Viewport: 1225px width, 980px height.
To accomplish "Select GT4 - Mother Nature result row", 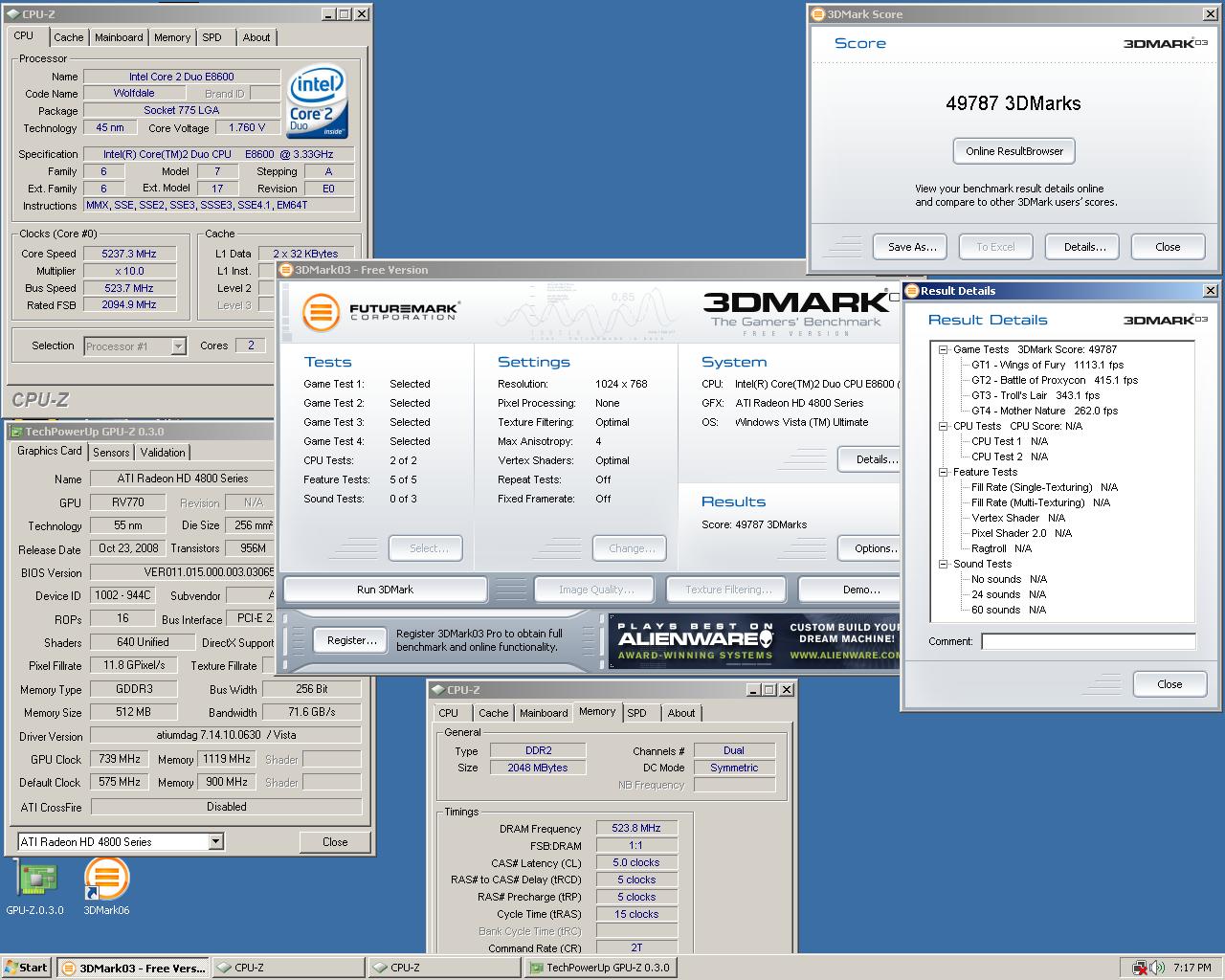I will click(1044, 411).
